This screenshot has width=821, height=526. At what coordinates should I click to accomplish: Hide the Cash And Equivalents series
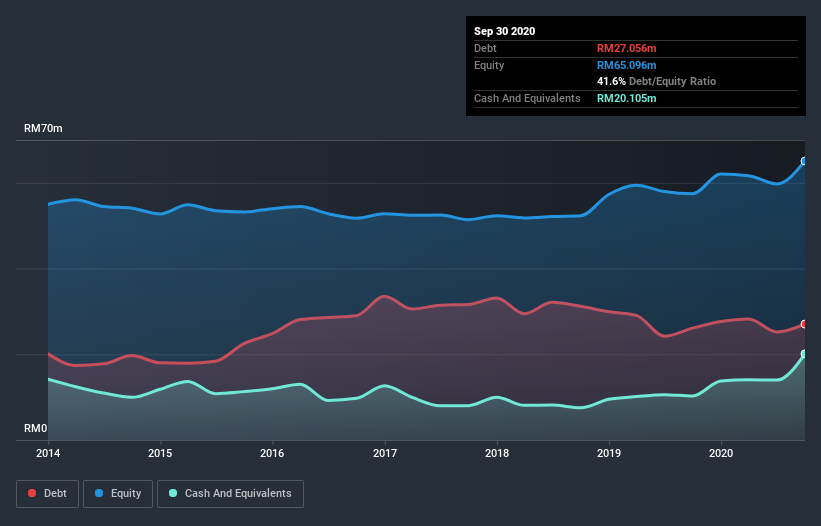(230, 493)
